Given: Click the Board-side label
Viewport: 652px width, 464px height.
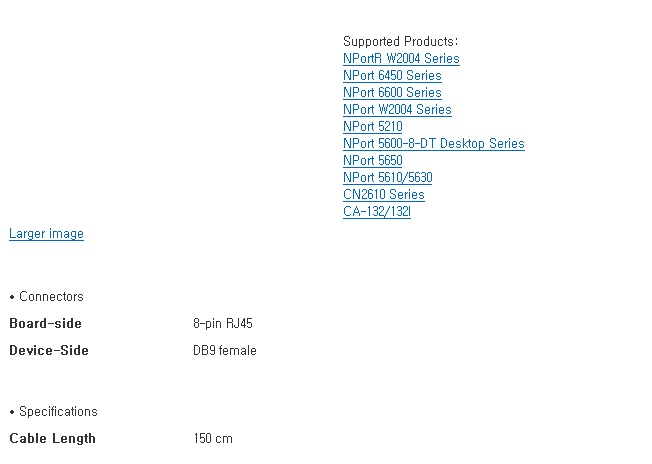Looking at the screenshot, I should click(45, 324).
